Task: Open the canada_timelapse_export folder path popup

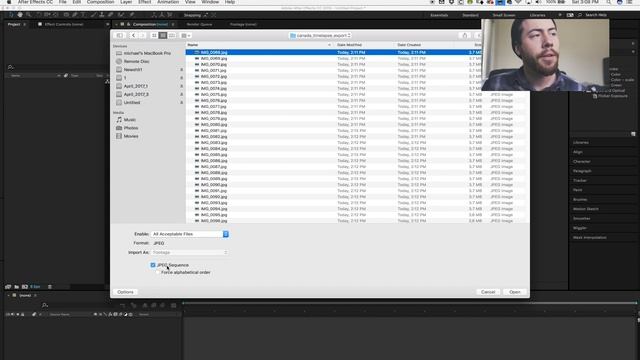Action: click(320, 36)
